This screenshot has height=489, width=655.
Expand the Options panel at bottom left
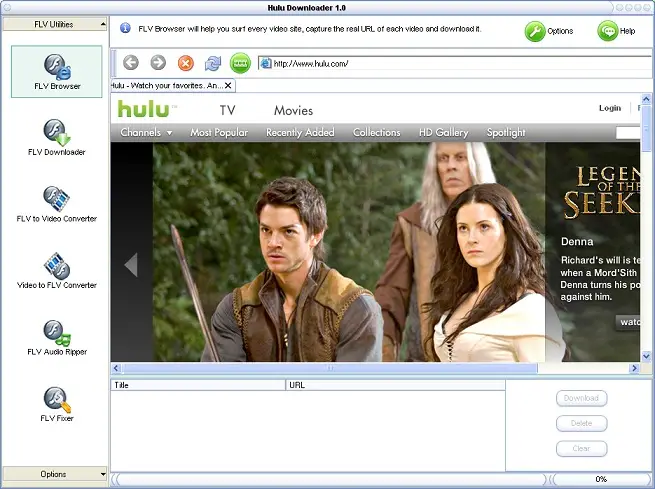54,474
